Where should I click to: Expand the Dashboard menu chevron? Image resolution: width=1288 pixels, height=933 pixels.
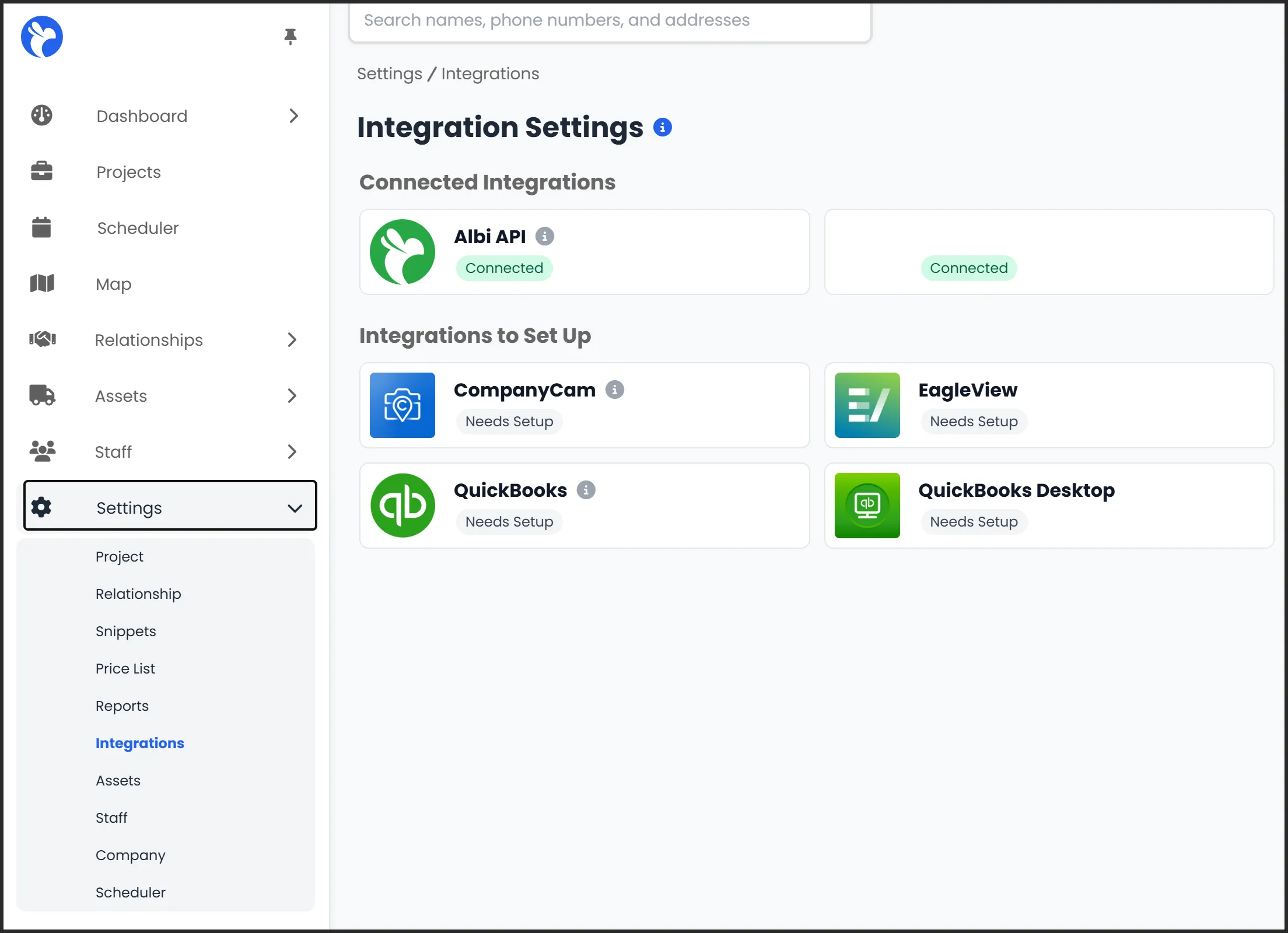[x=293, y=115]
